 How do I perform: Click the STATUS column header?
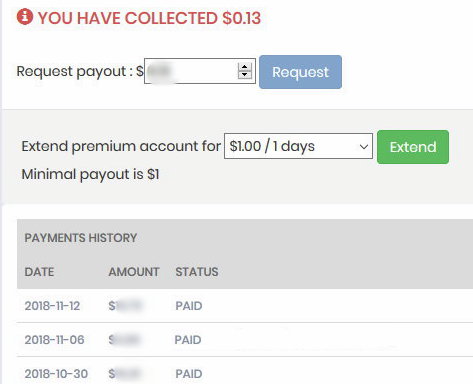coord(197,272)
